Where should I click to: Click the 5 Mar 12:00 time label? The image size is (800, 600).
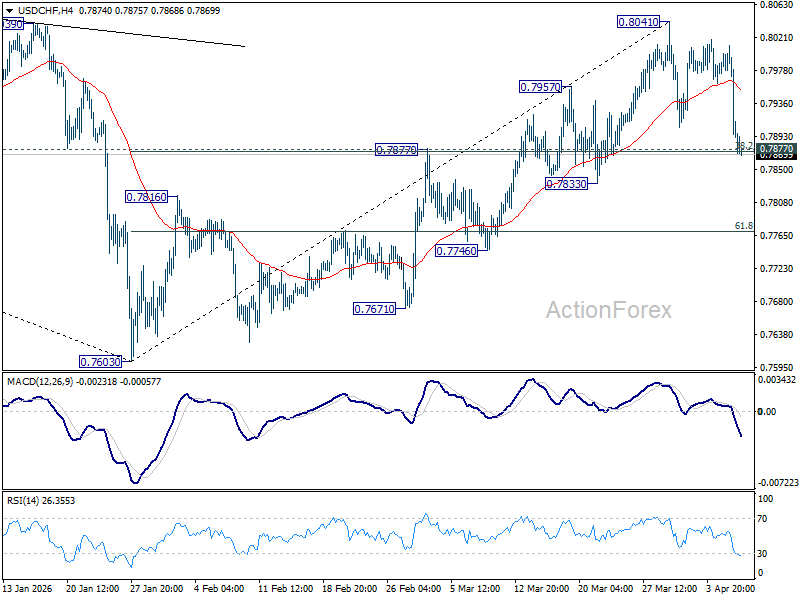point(476,588)
